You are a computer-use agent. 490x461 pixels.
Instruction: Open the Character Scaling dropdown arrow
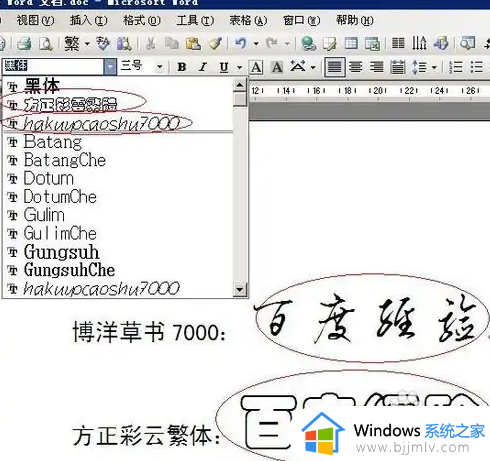[313, 67]
